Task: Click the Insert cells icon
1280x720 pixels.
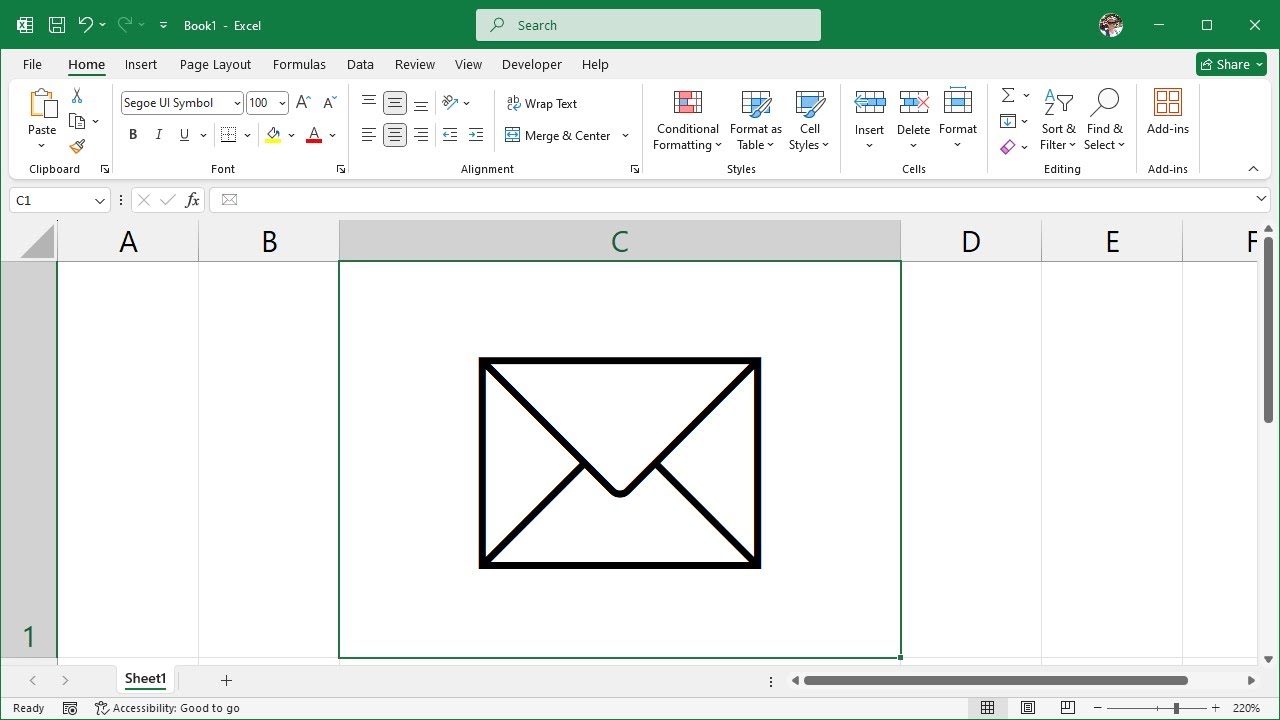Action: pos(869,102)
